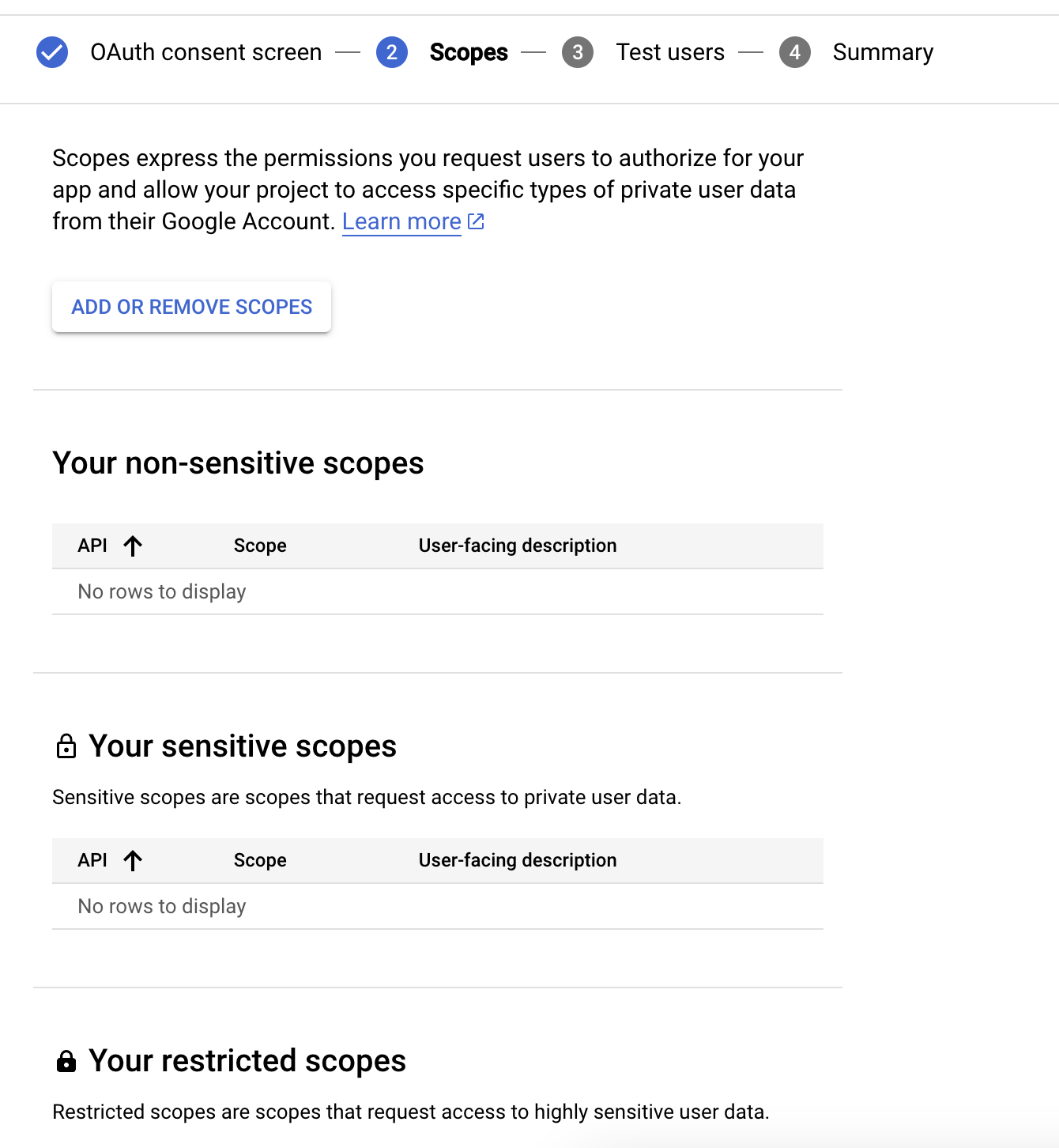
Task: Click the completed checkmark icon for OAuth consent
Action: tap(52, 52)
